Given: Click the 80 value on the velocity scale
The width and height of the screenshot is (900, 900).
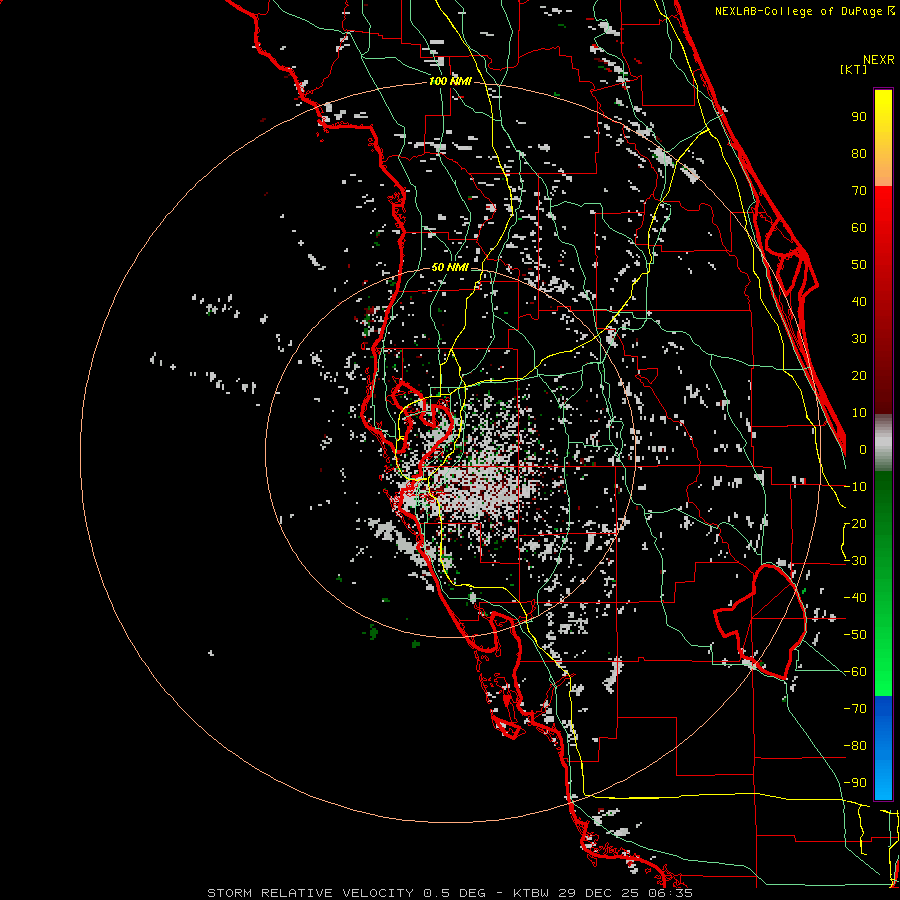Looking at the screenshot, I should 859,153.
